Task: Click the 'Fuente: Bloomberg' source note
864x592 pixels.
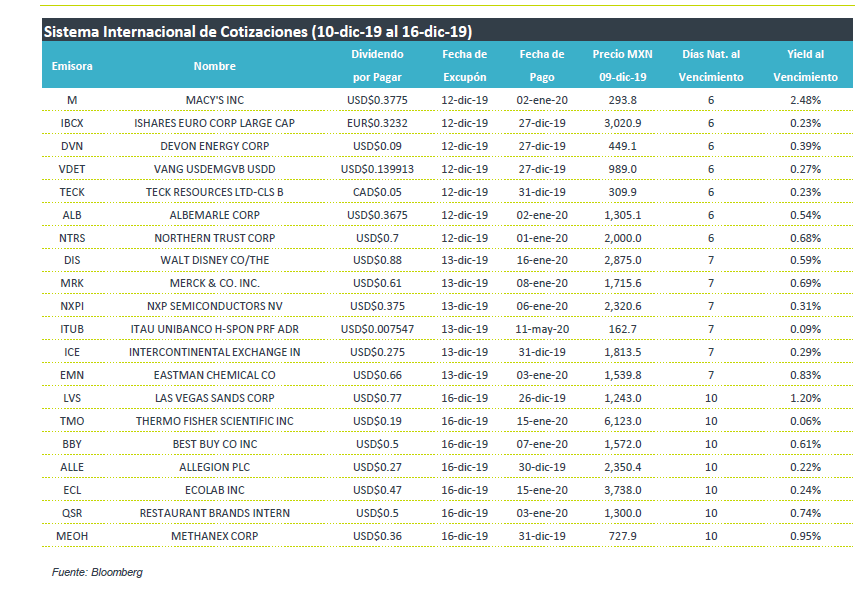Action: click(98, 573)
